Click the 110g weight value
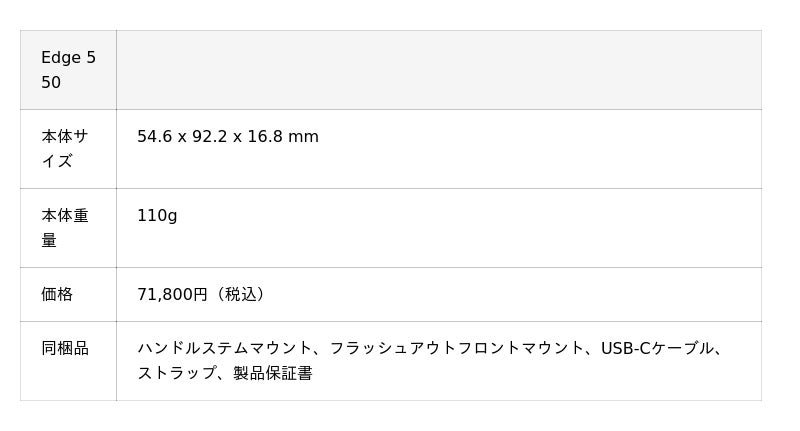This screenshot has height=431, width=800. 157,216
